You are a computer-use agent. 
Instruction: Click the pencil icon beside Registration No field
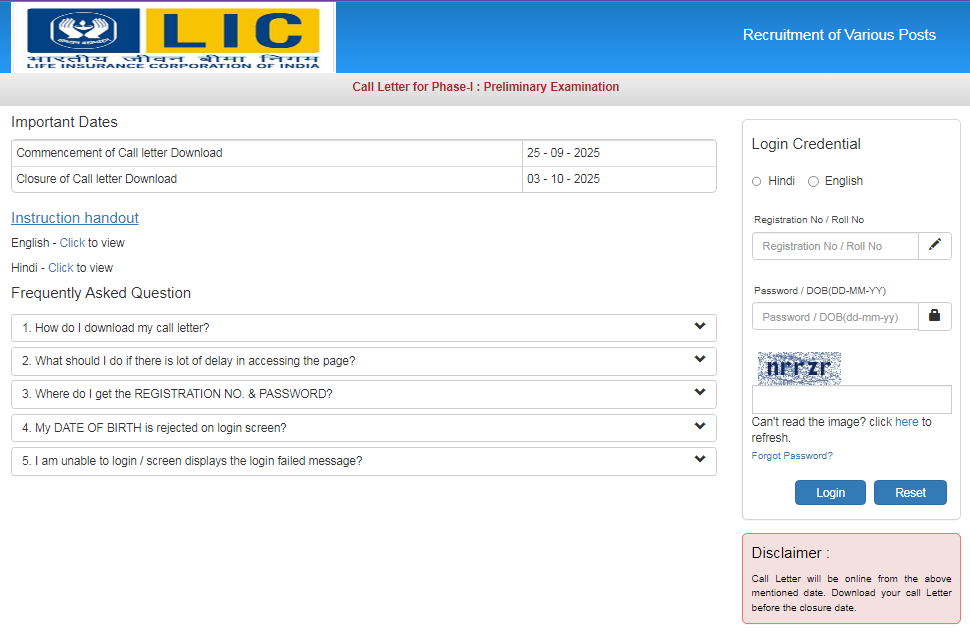(935, 246)
